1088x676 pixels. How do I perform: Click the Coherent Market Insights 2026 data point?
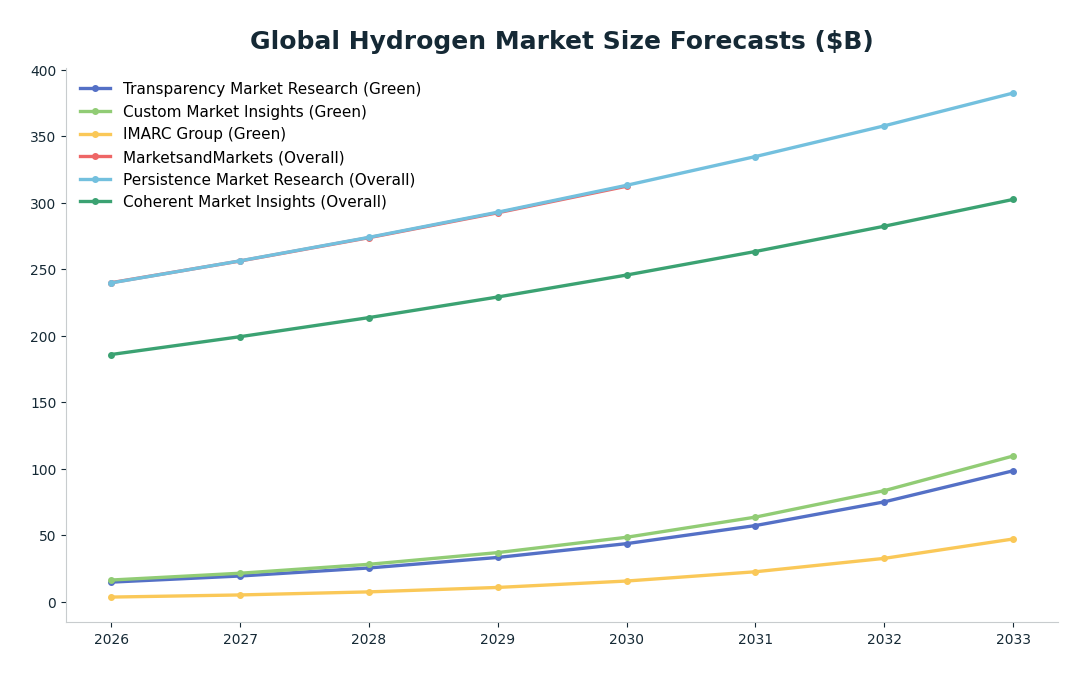112,355
